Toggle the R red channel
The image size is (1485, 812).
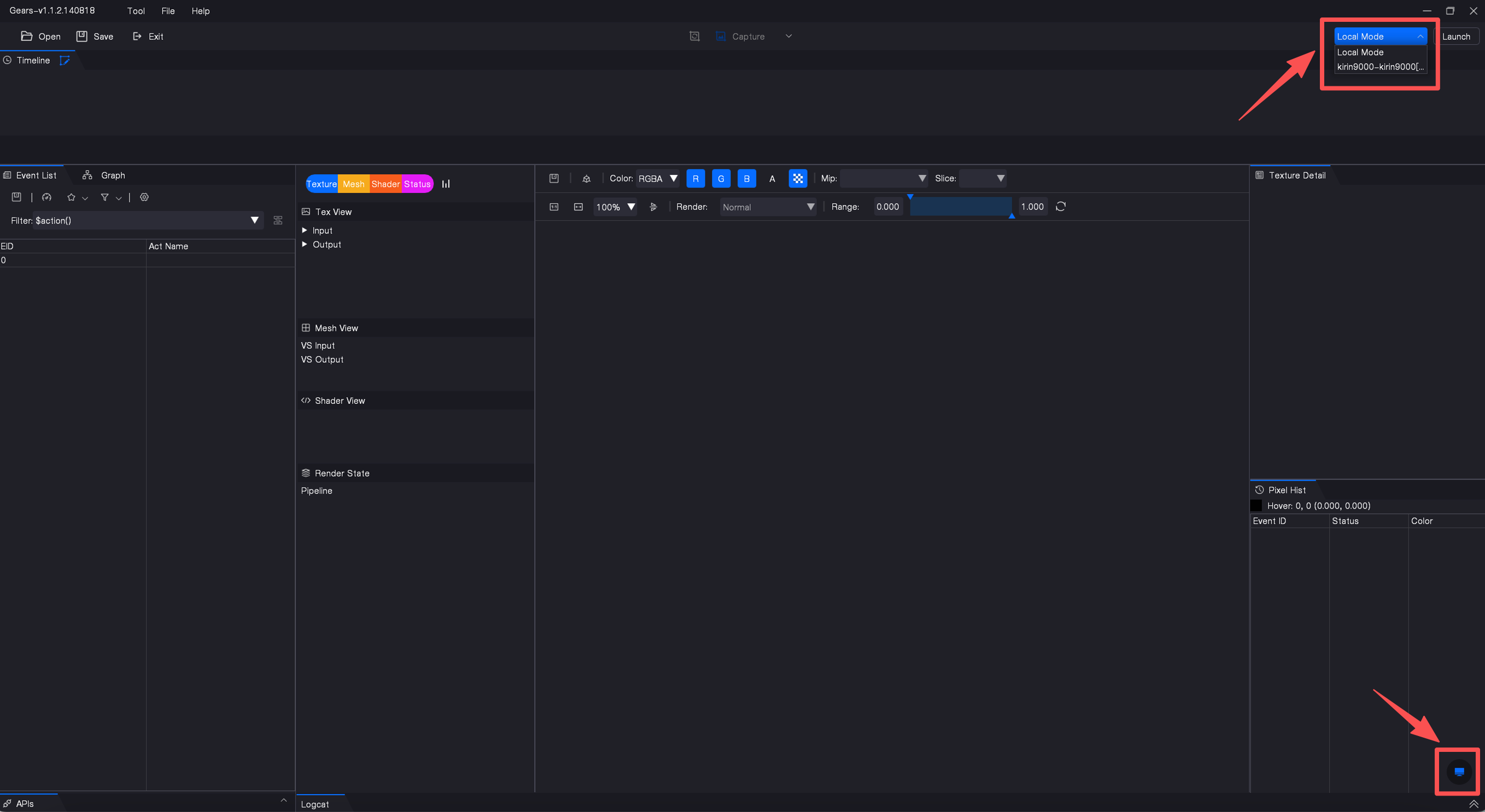click(x=695, y=179)
